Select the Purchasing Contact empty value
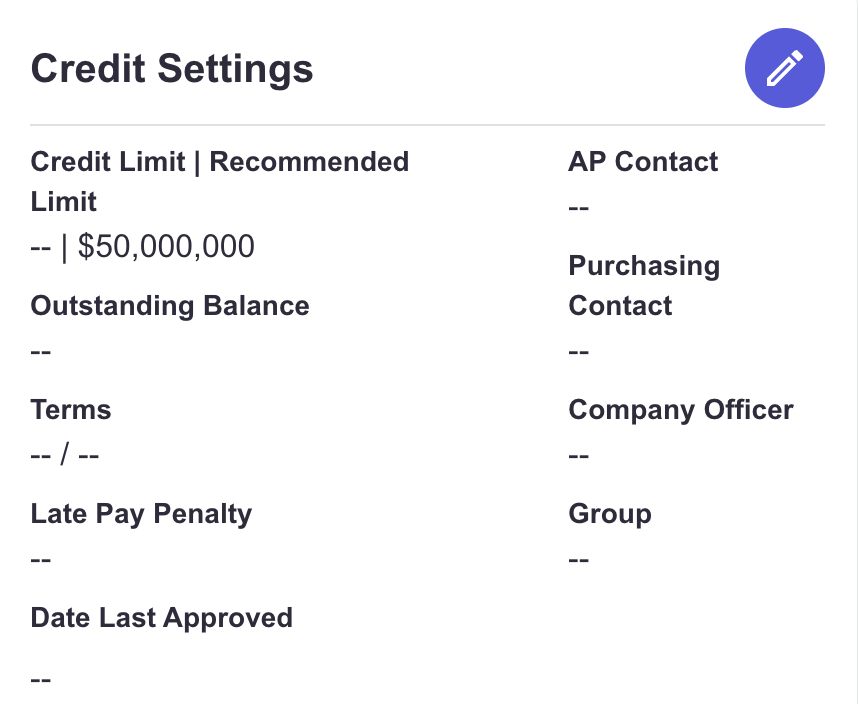Viewport: 858px width, 704px height. 578,351
